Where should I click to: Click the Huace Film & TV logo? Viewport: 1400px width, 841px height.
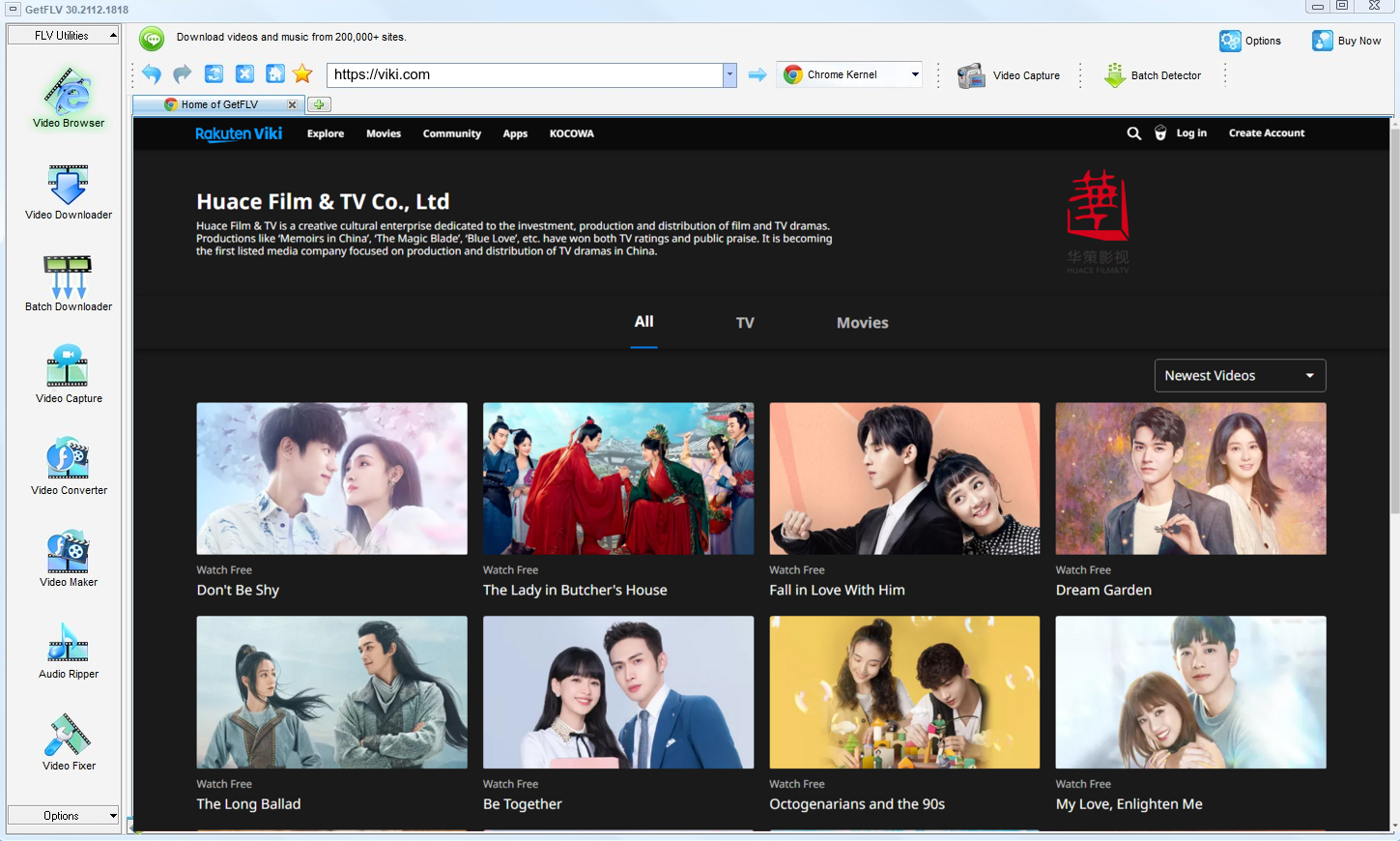tap(1098, 221)
